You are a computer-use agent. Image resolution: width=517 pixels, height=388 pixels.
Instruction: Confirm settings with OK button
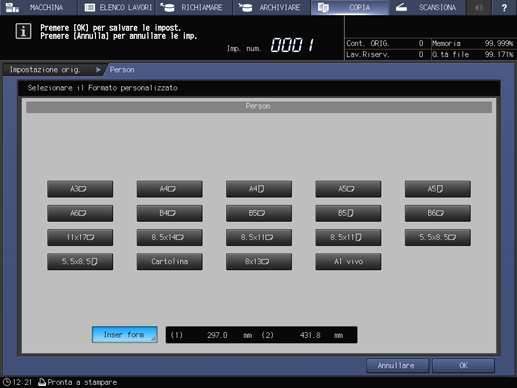coord(463,366)
